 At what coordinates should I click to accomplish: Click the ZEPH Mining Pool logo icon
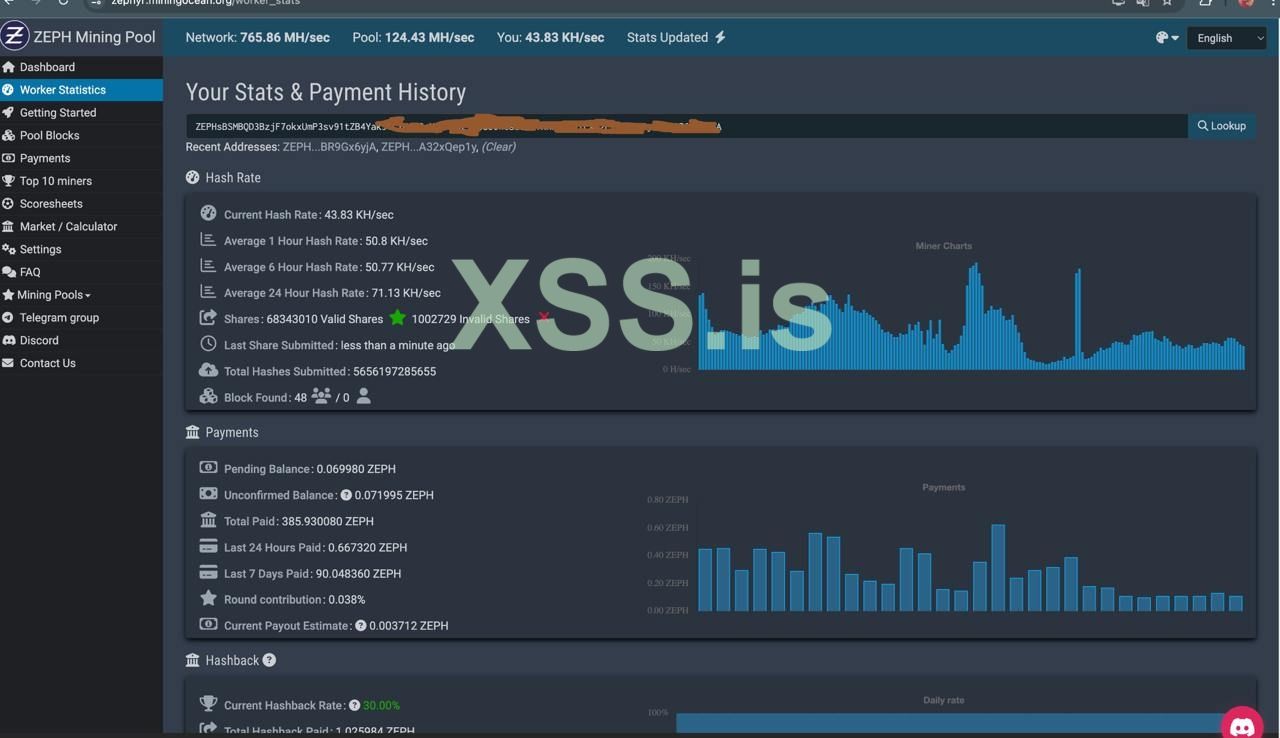coord(15,37)
